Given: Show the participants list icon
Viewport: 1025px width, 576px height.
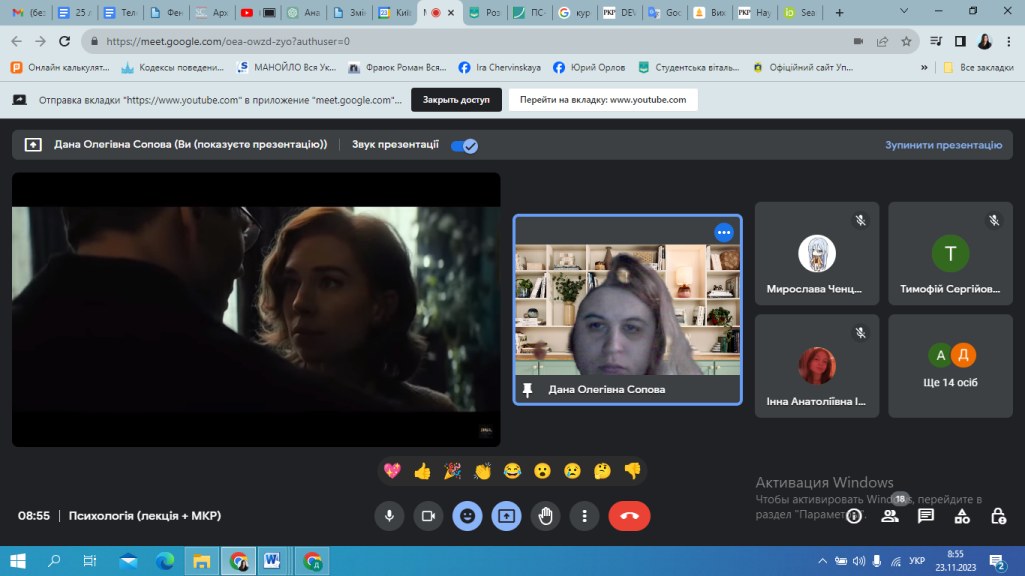Looking at the screenshot, I should click(x=889, y=516).
